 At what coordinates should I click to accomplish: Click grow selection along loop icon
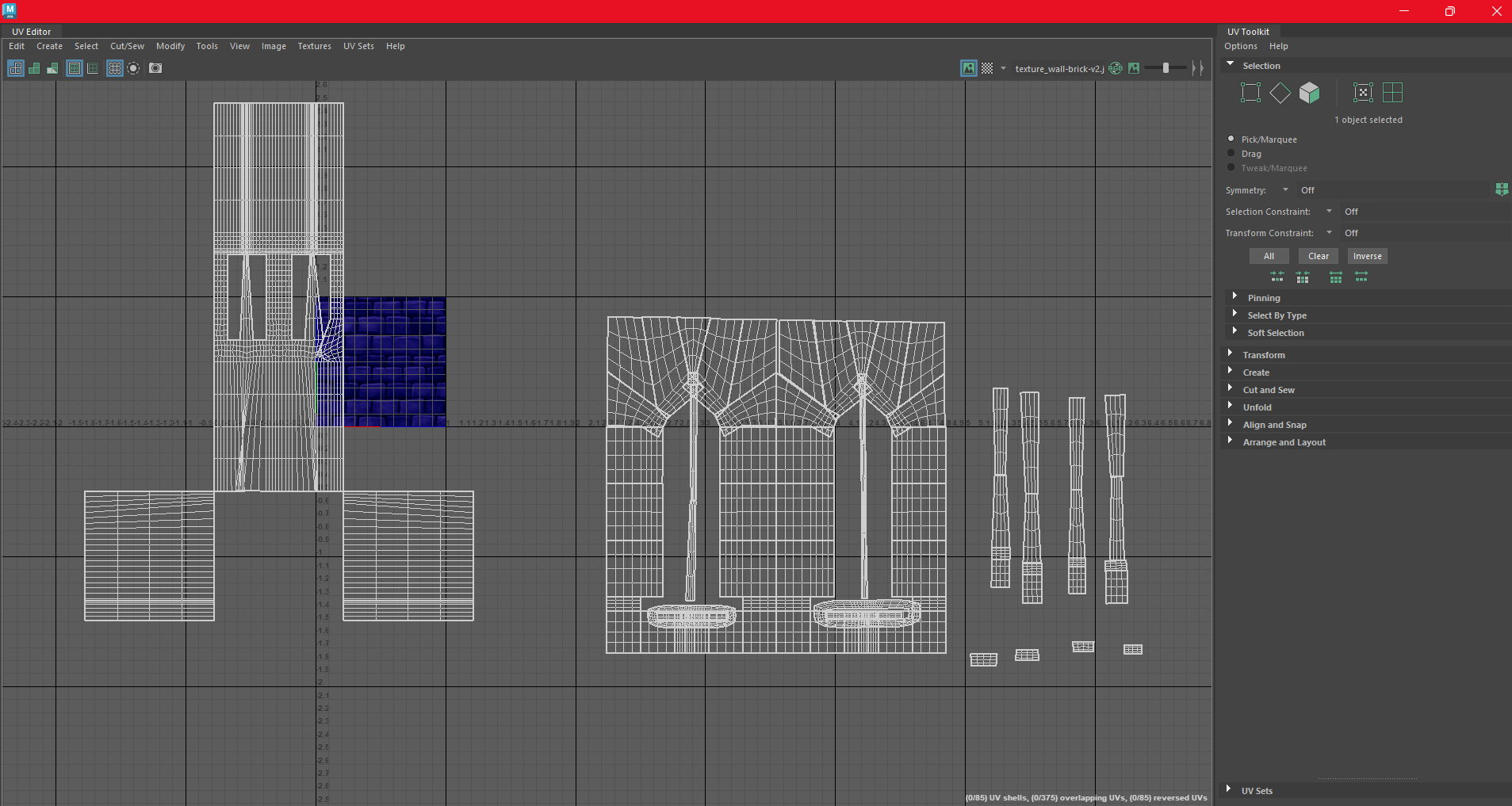click(1361, 277)
